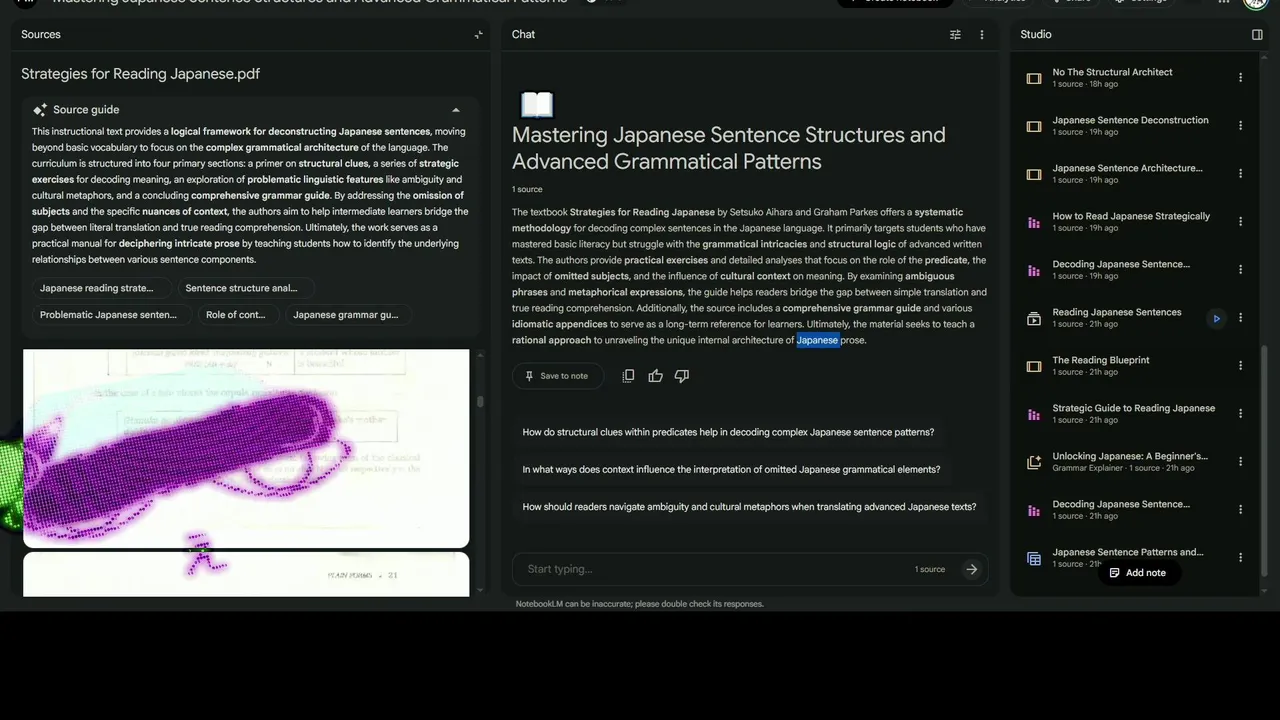Open options for Japanese Sentence Deconstruction
Image resolution: width=1280 pixels, height=720 pixels.
(x=1241, y=126)
